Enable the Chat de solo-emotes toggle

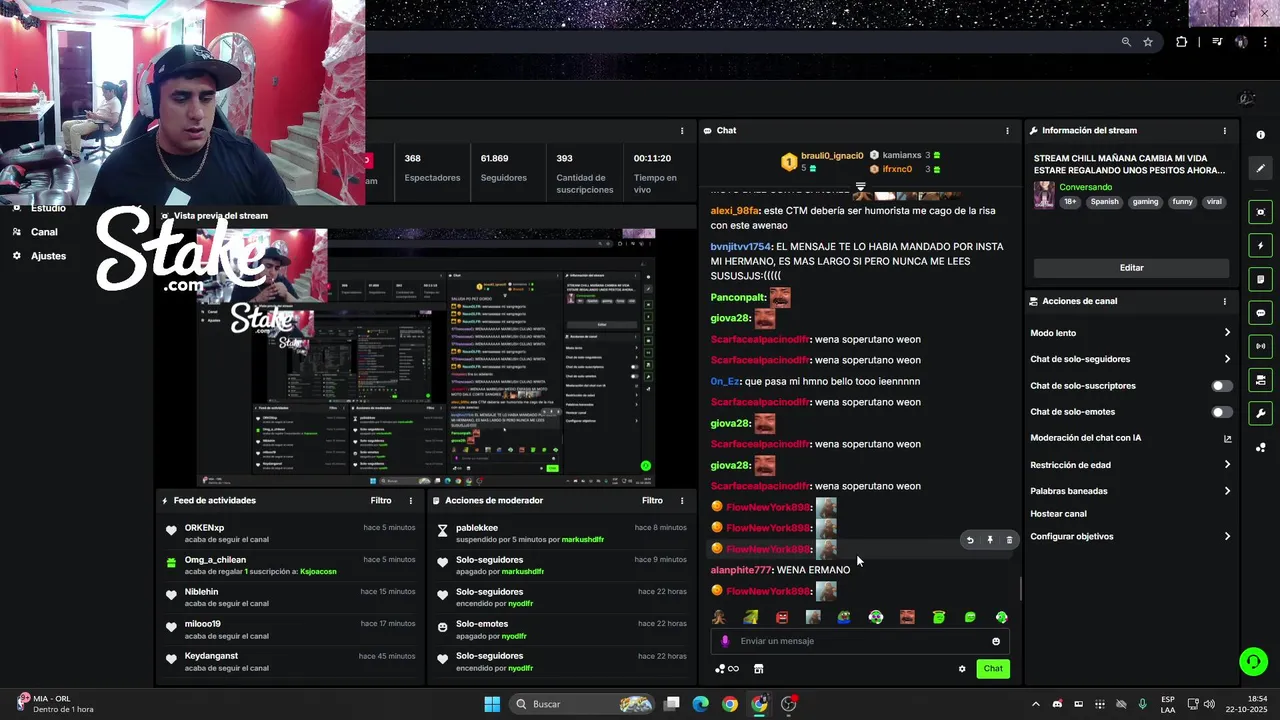pos(1222,412)
